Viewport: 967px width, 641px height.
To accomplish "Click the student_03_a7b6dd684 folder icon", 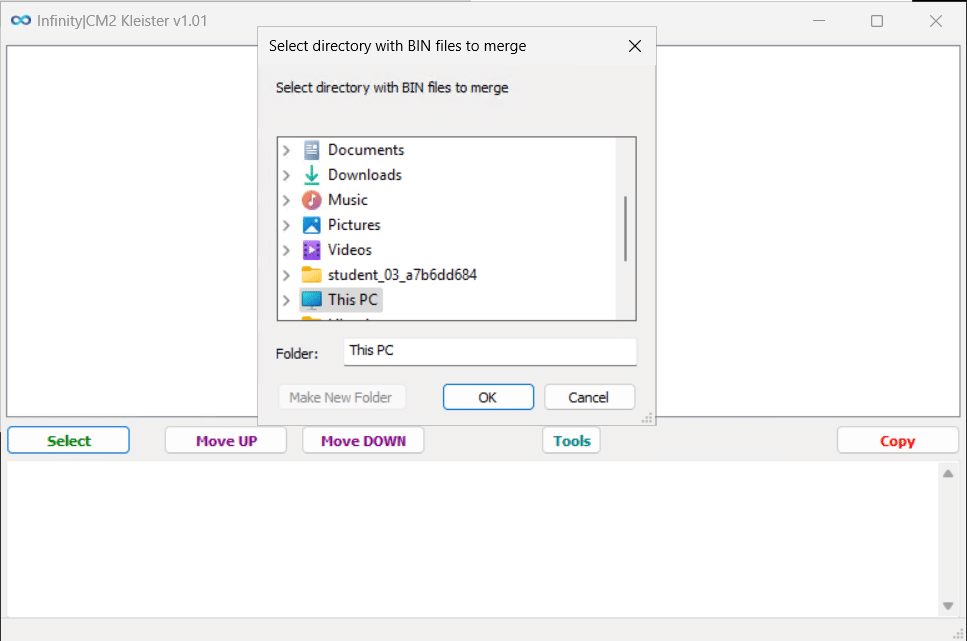I will 312,275.
